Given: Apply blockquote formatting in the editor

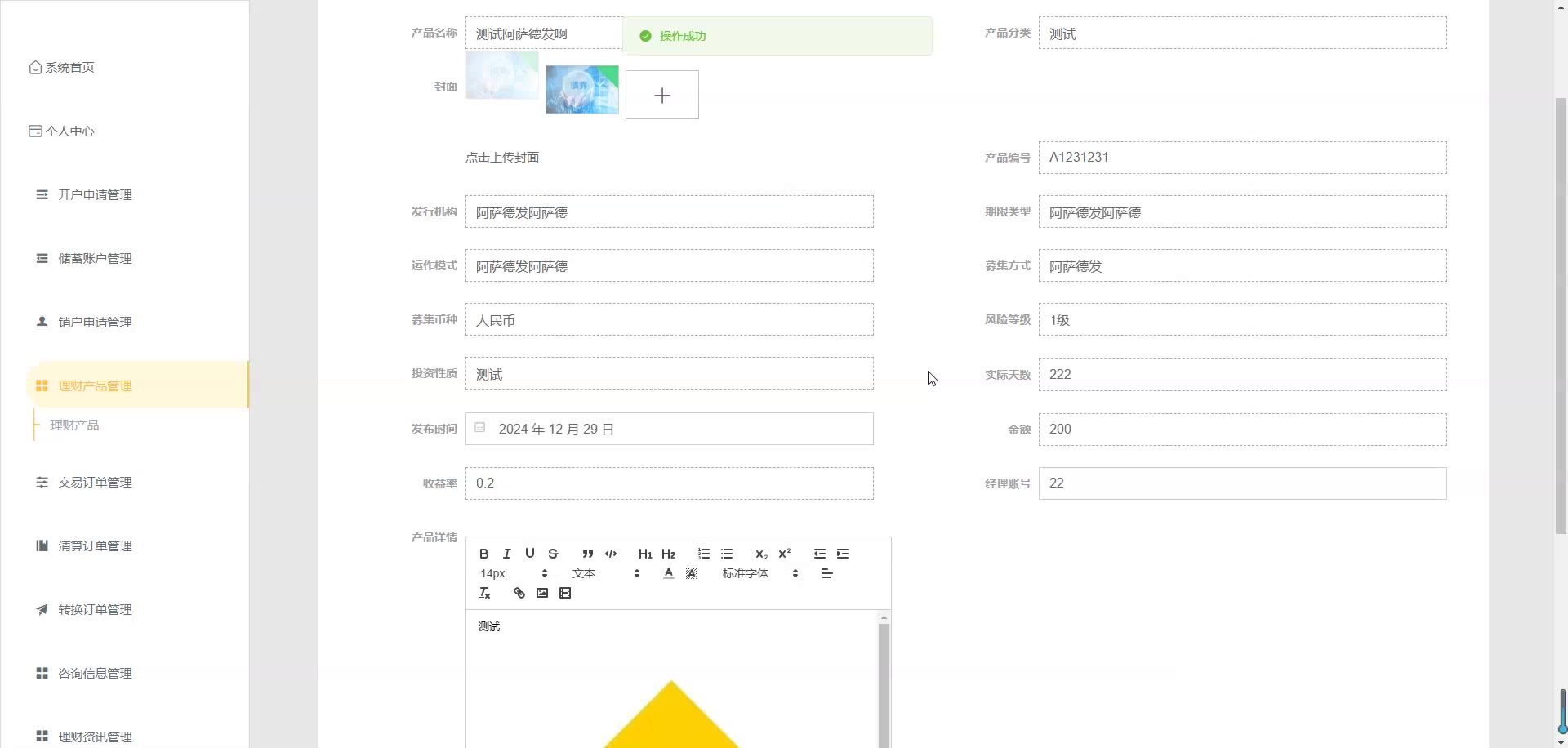Looking at the screenshot, I should tap(587, 554).
